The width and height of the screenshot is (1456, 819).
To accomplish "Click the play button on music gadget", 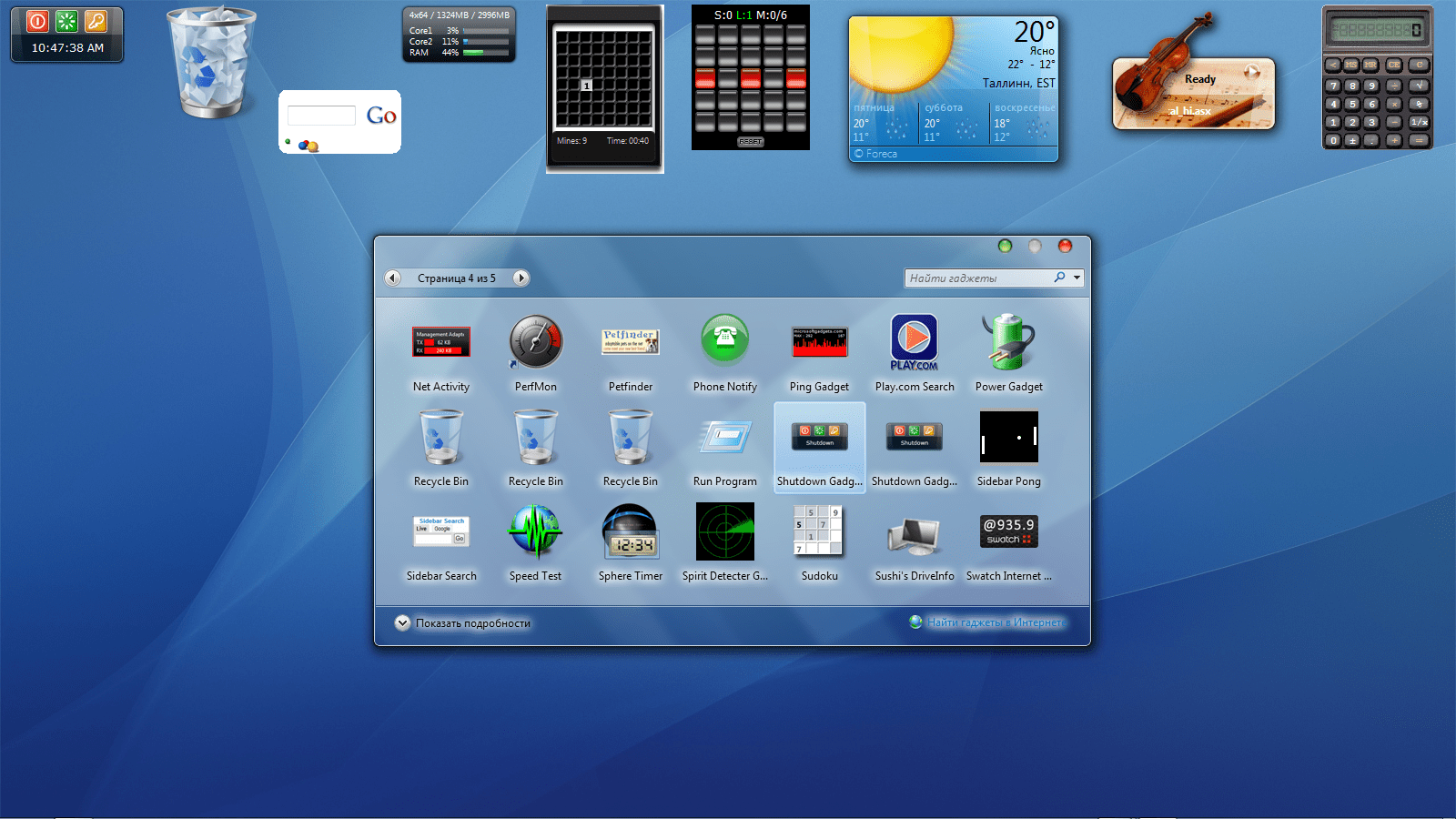I will tap(1251, 73).
